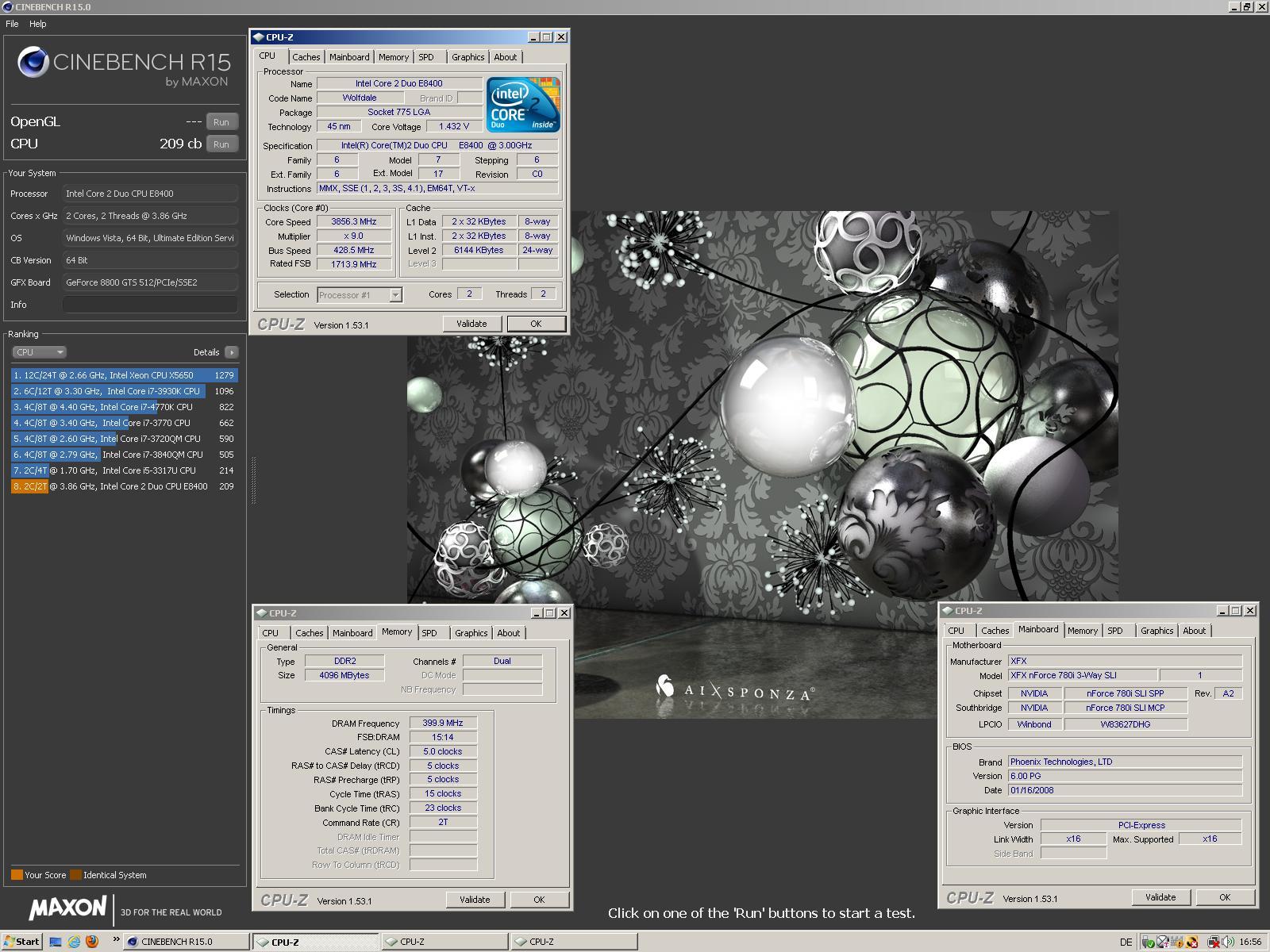The image size is (1270, 952).
Task: Select the Intel Xeon CPU X5650 ranking row
Action: point(125,375)
